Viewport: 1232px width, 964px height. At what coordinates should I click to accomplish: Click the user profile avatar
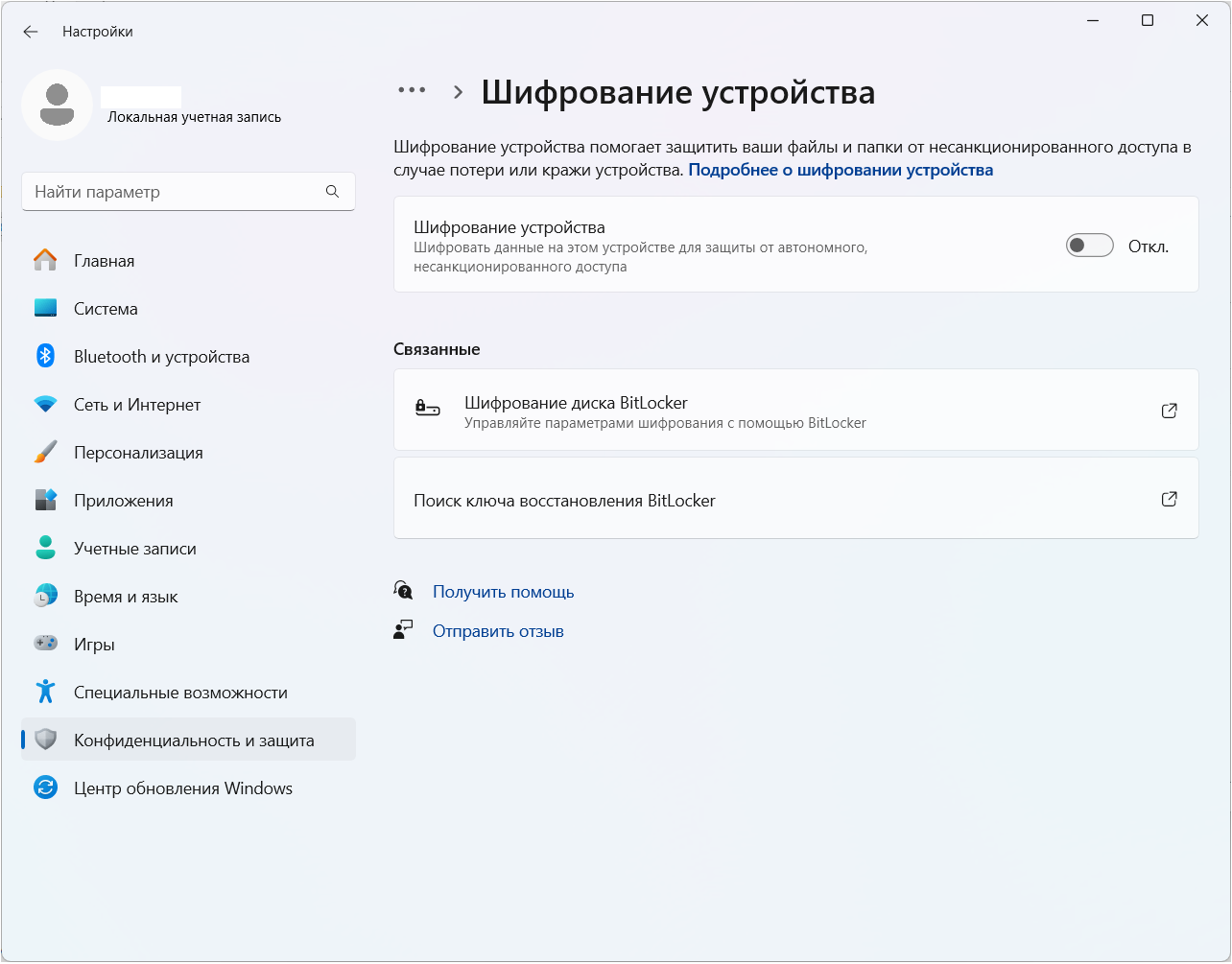tap(58, 105)
